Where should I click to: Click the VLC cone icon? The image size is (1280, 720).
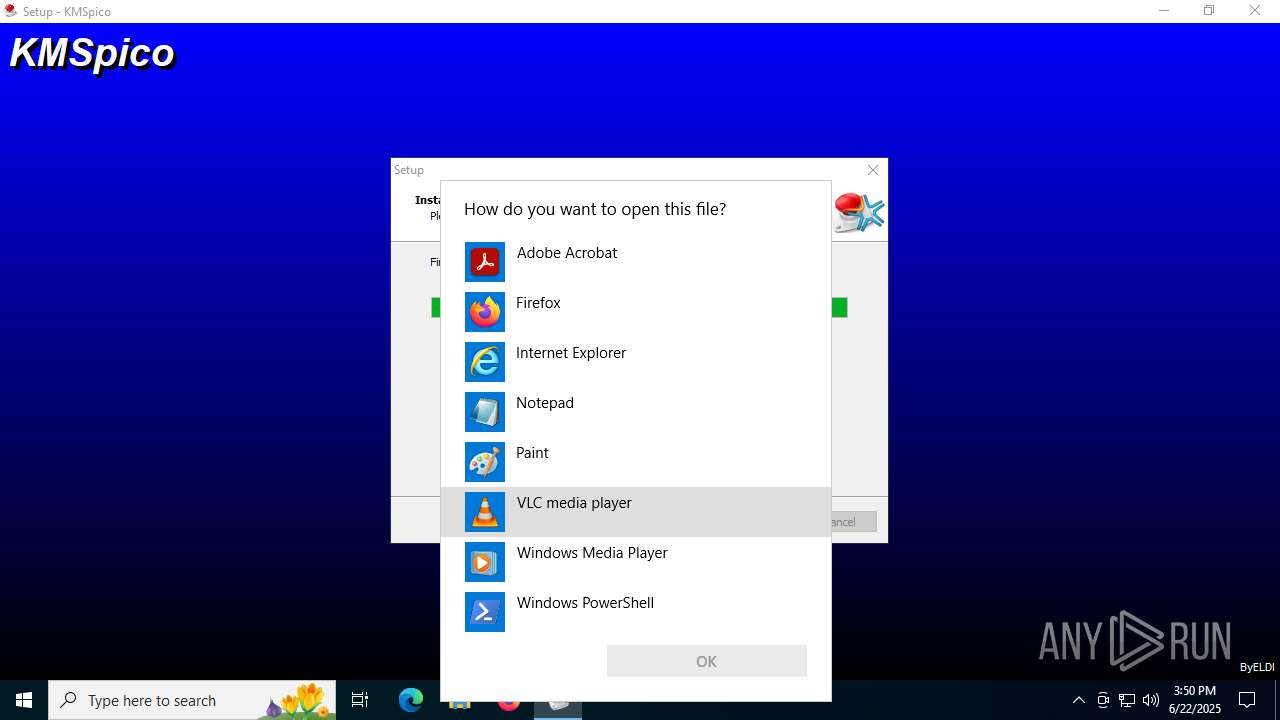coord(485,512)
